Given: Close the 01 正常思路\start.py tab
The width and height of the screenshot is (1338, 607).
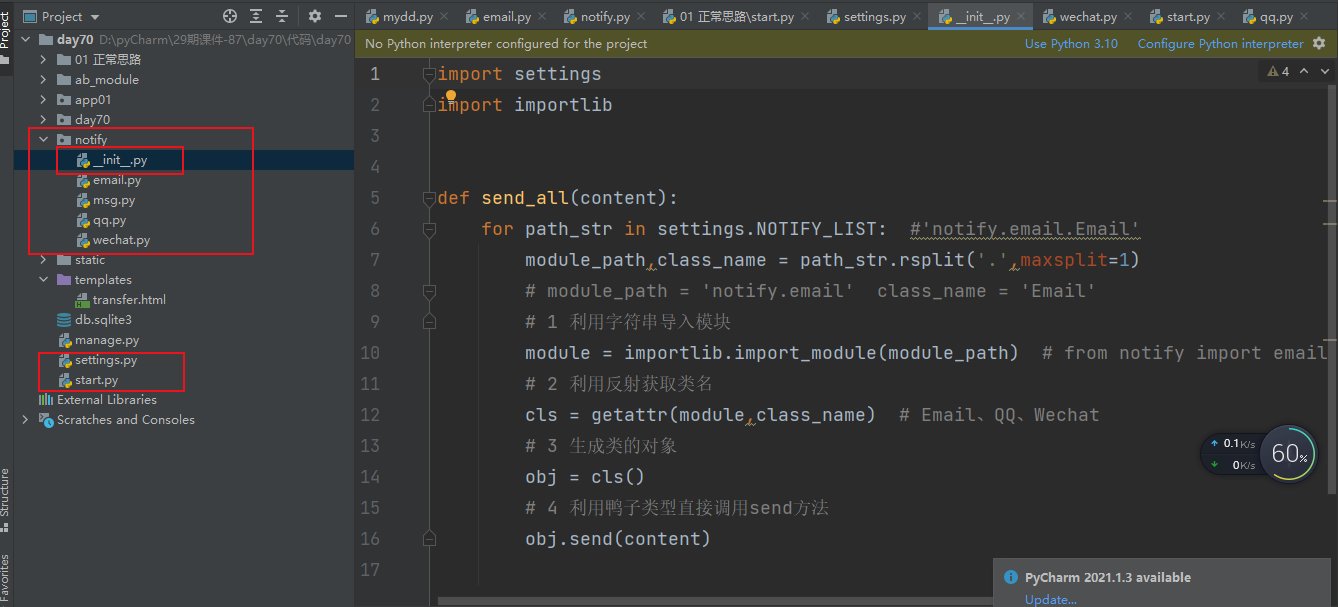Looking at the screenshot, I should tap(805, 17).
